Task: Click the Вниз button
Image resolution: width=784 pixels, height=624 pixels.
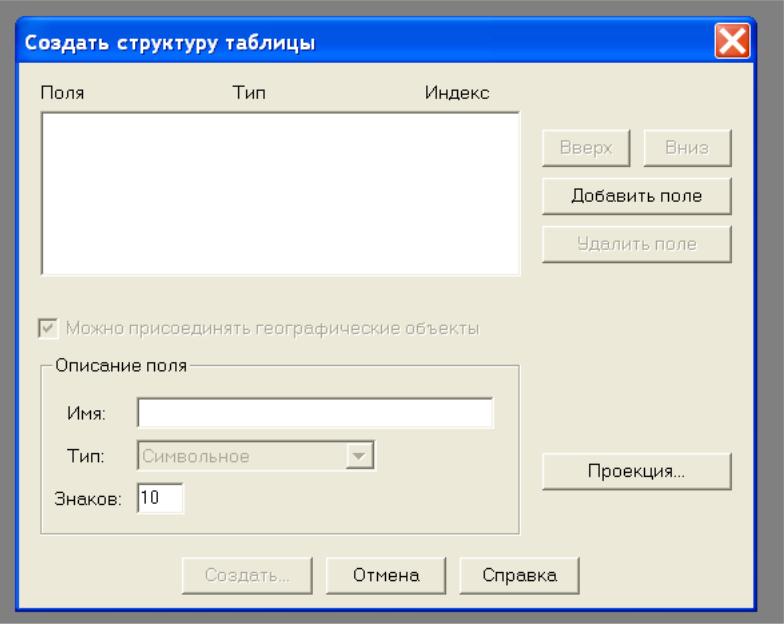Action: [x=687, y=148]
